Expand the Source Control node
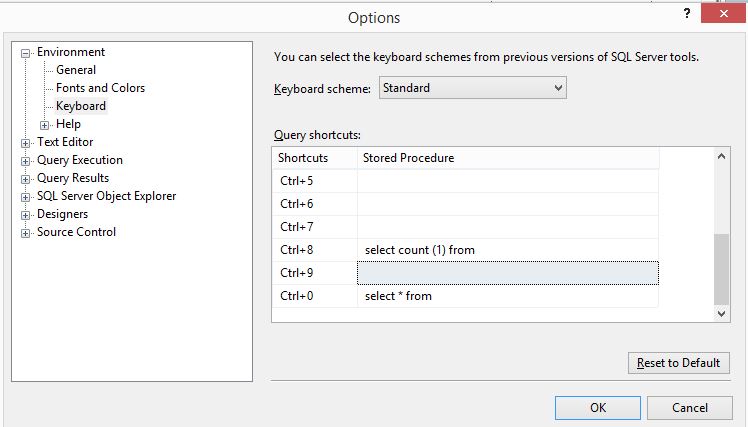The height and width of the screenshot is (427, 748). (x=25, y=233)
